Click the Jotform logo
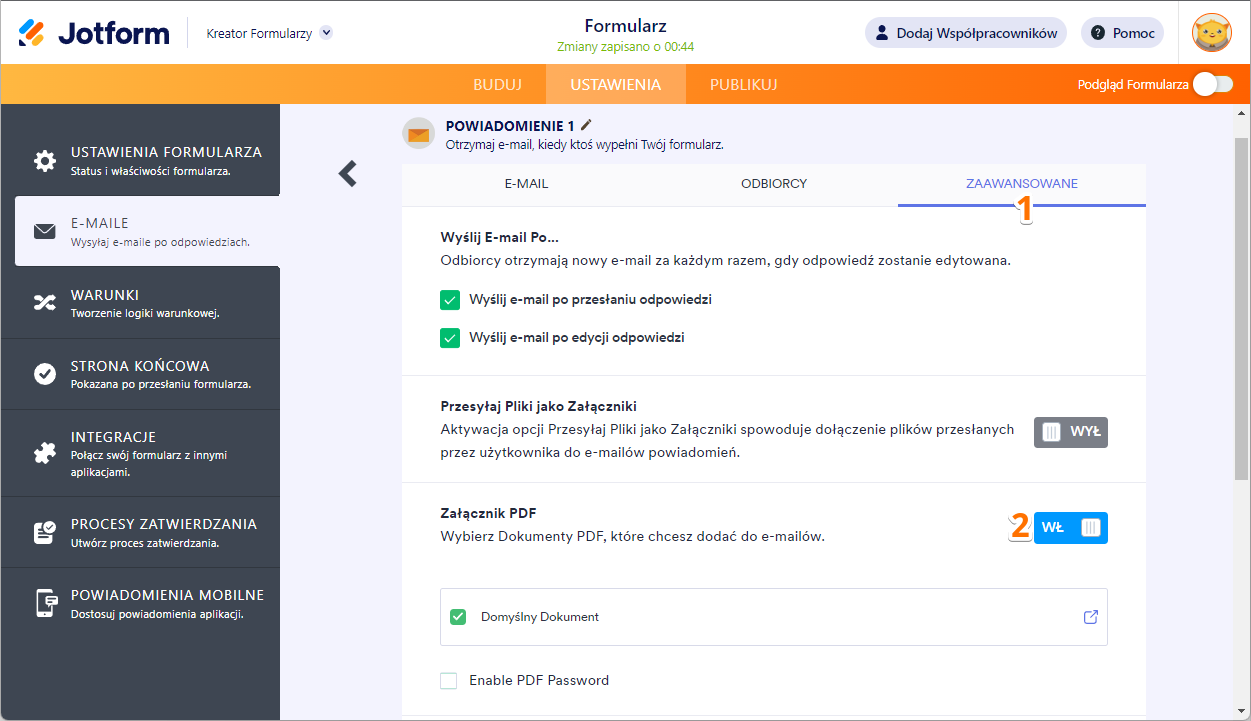Screen dimensions: 1251x721 pos(94,33)
